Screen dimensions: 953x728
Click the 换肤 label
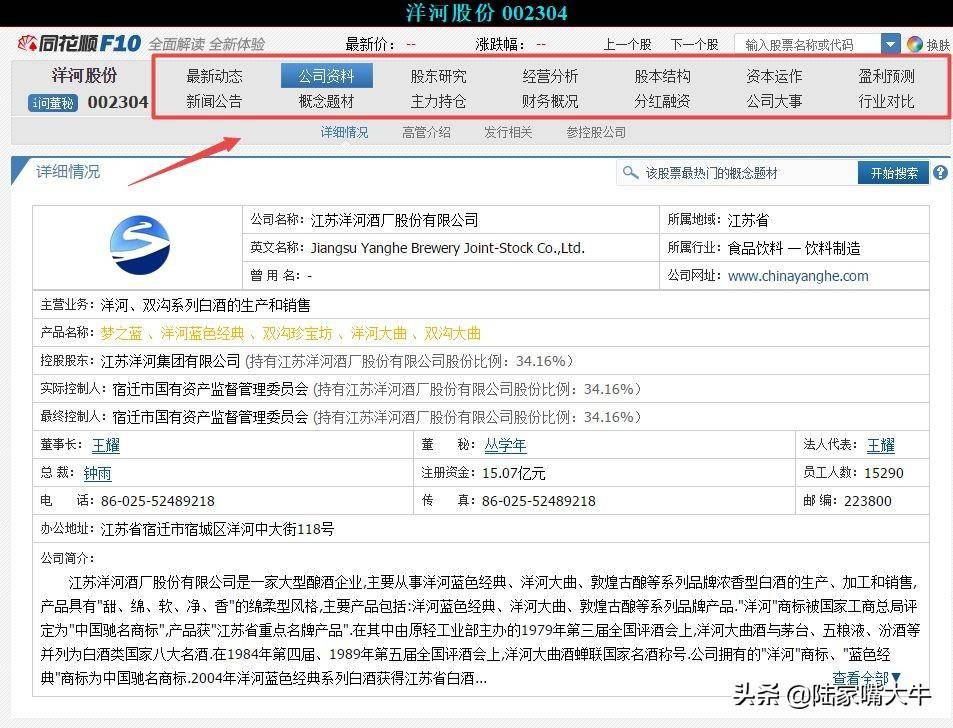[938, 45]
